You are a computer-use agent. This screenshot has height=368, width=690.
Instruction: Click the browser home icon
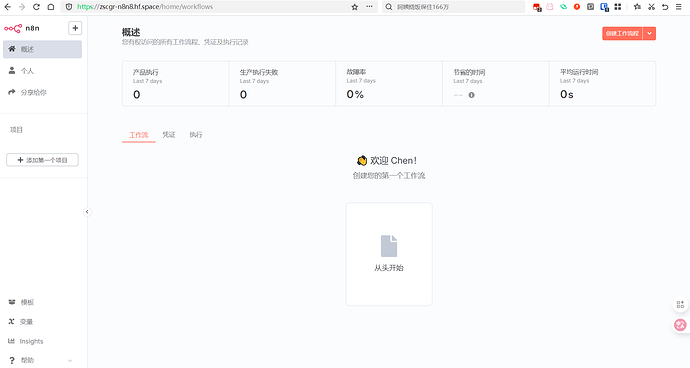click(x=51, y=7)
